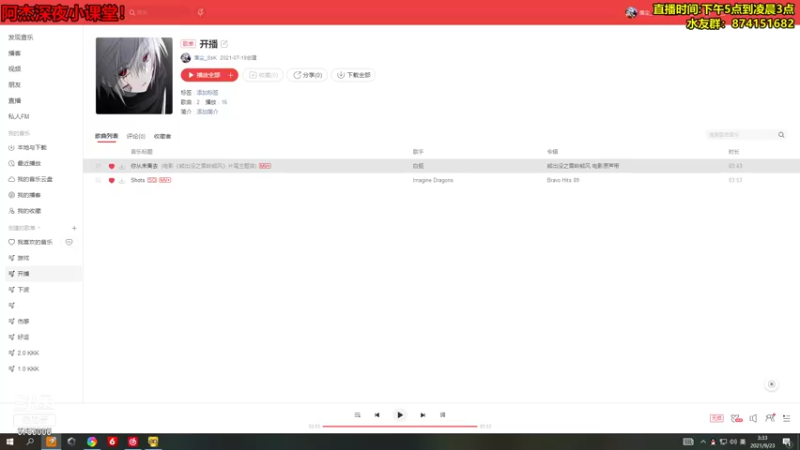
Task: Open the Windows Start menu
Action: [x=10, y=442]
